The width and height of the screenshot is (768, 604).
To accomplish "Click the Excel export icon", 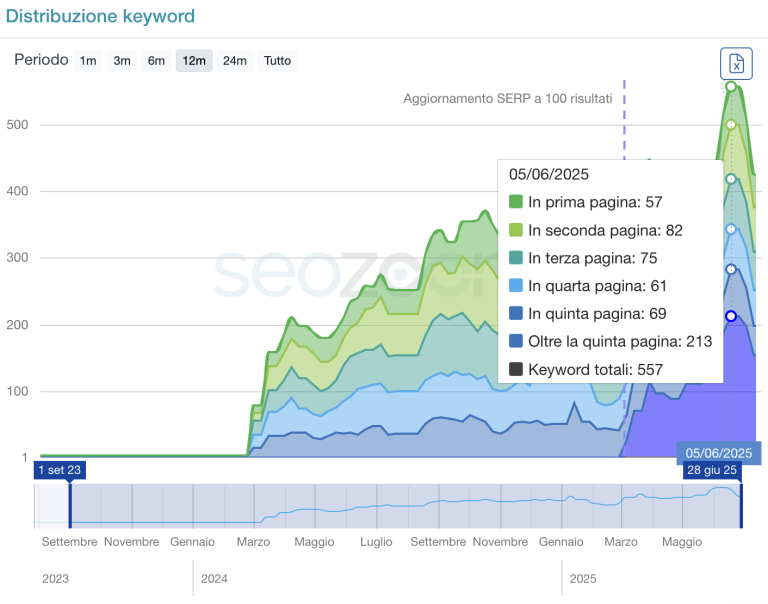I will [736, 63].
